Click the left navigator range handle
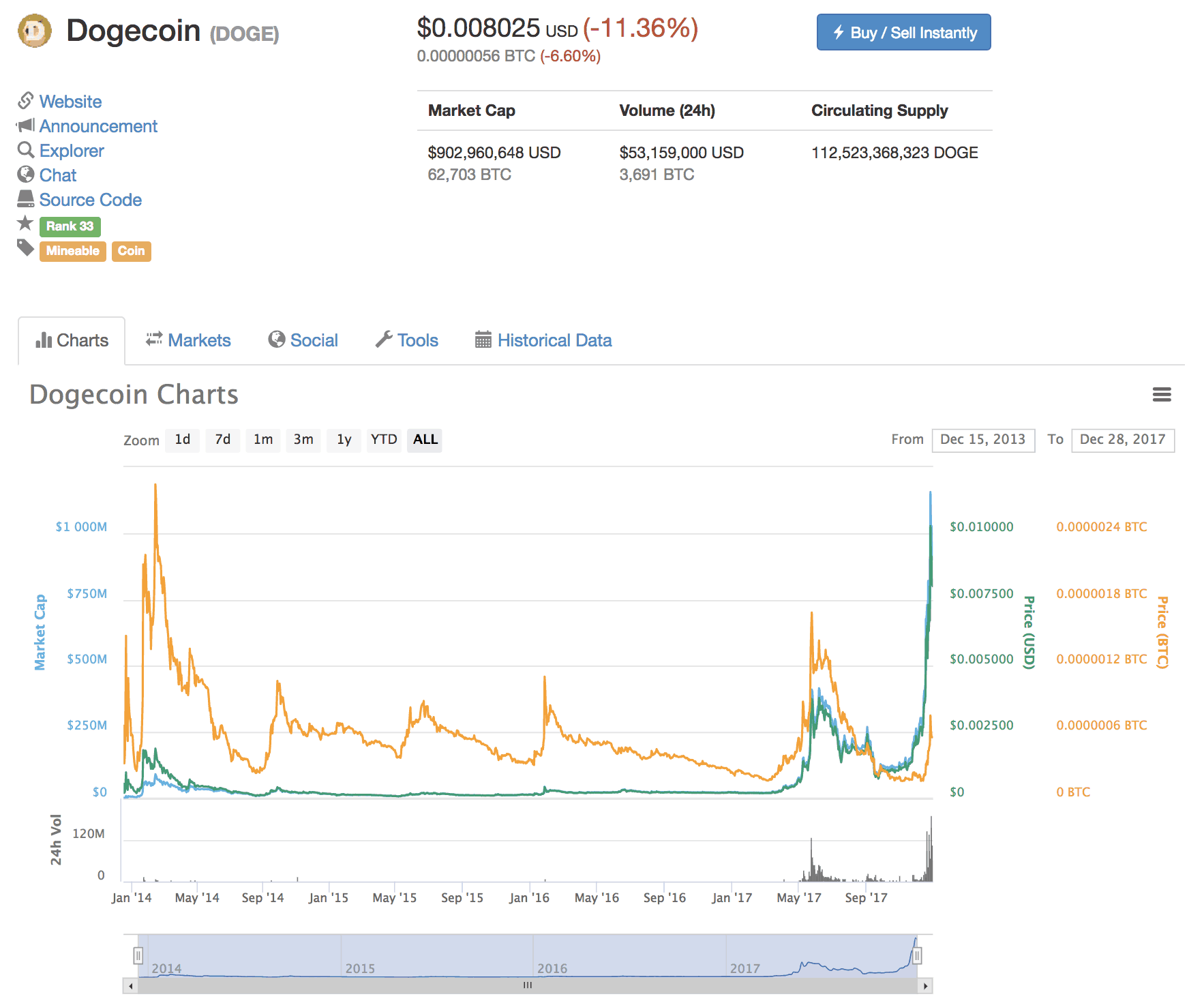 [x=138, y=955]
